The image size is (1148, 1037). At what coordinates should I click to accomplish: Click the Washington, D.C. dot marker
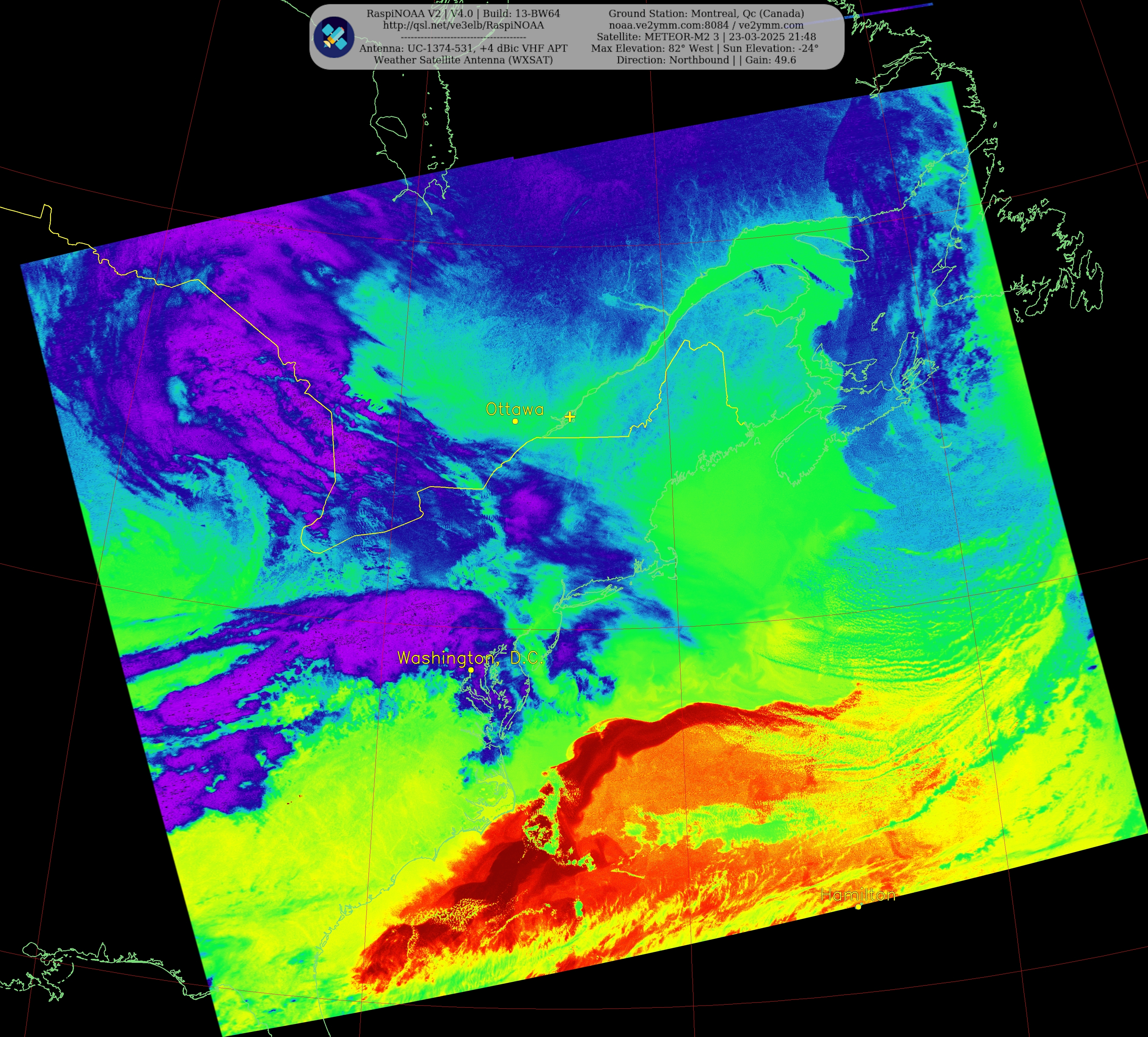(x=471, y=670)
